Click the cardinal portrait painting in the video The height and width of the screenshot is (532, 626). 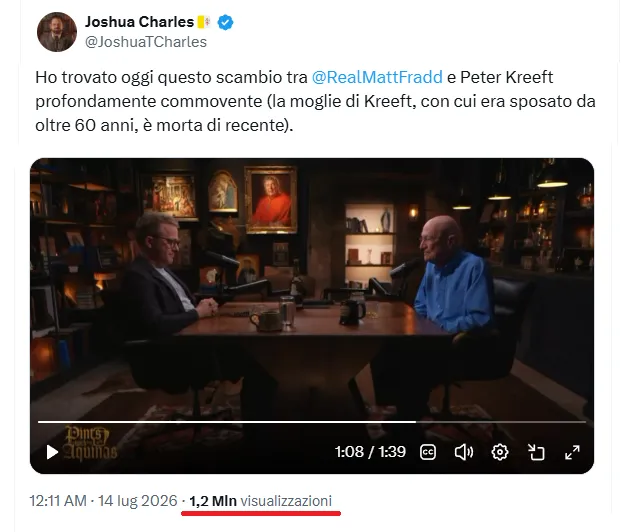click(271, 200)
